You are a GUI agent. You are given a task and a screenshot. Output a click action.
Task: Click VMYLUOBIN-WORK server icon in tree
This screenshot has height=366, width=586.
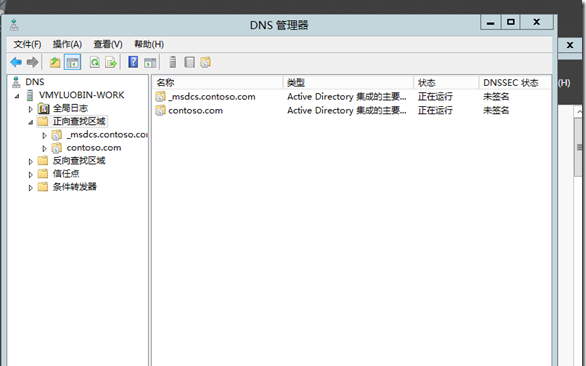(x=30, y=95)
